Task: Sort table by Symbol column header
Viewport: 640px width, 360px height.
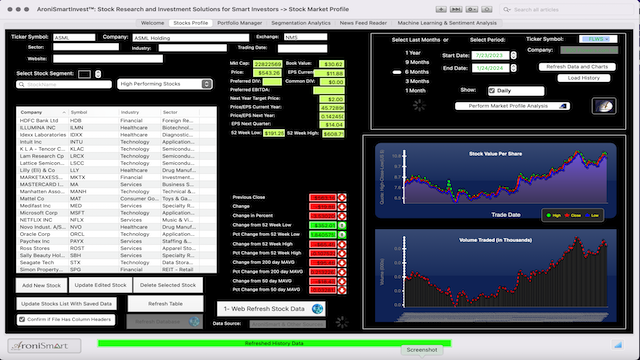Action: [x=93, y=112]
